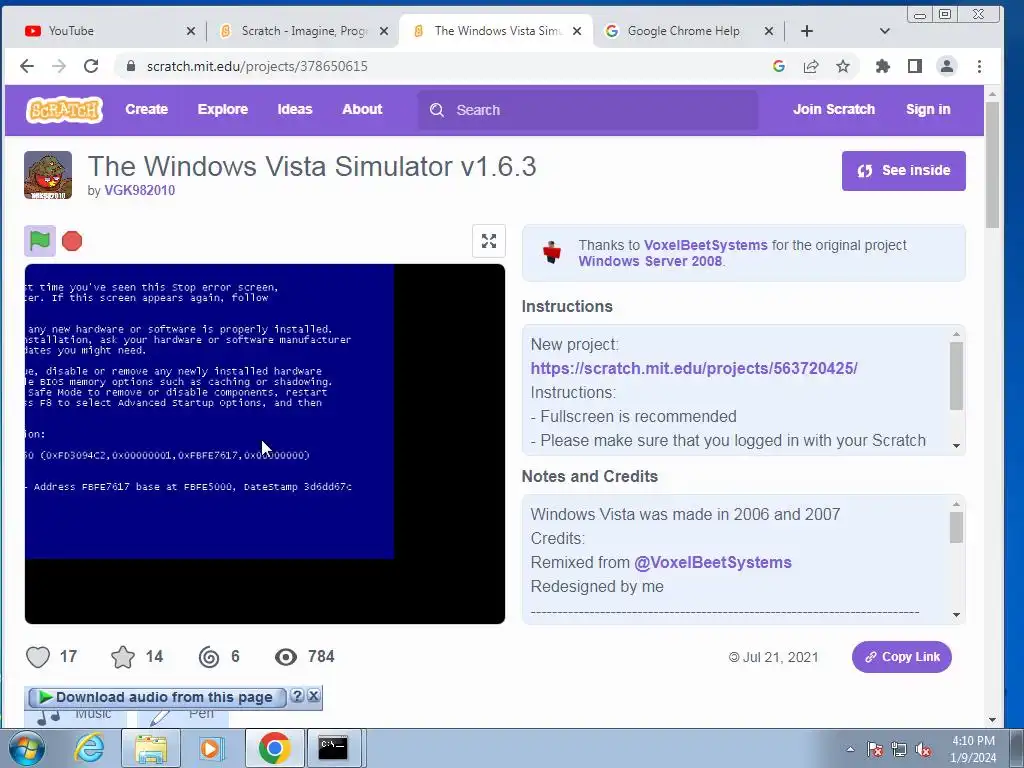The width and height of the screenshot is (1024, 768).
Task: Click the remix credit user avatar
Action: tap(552, 252)
